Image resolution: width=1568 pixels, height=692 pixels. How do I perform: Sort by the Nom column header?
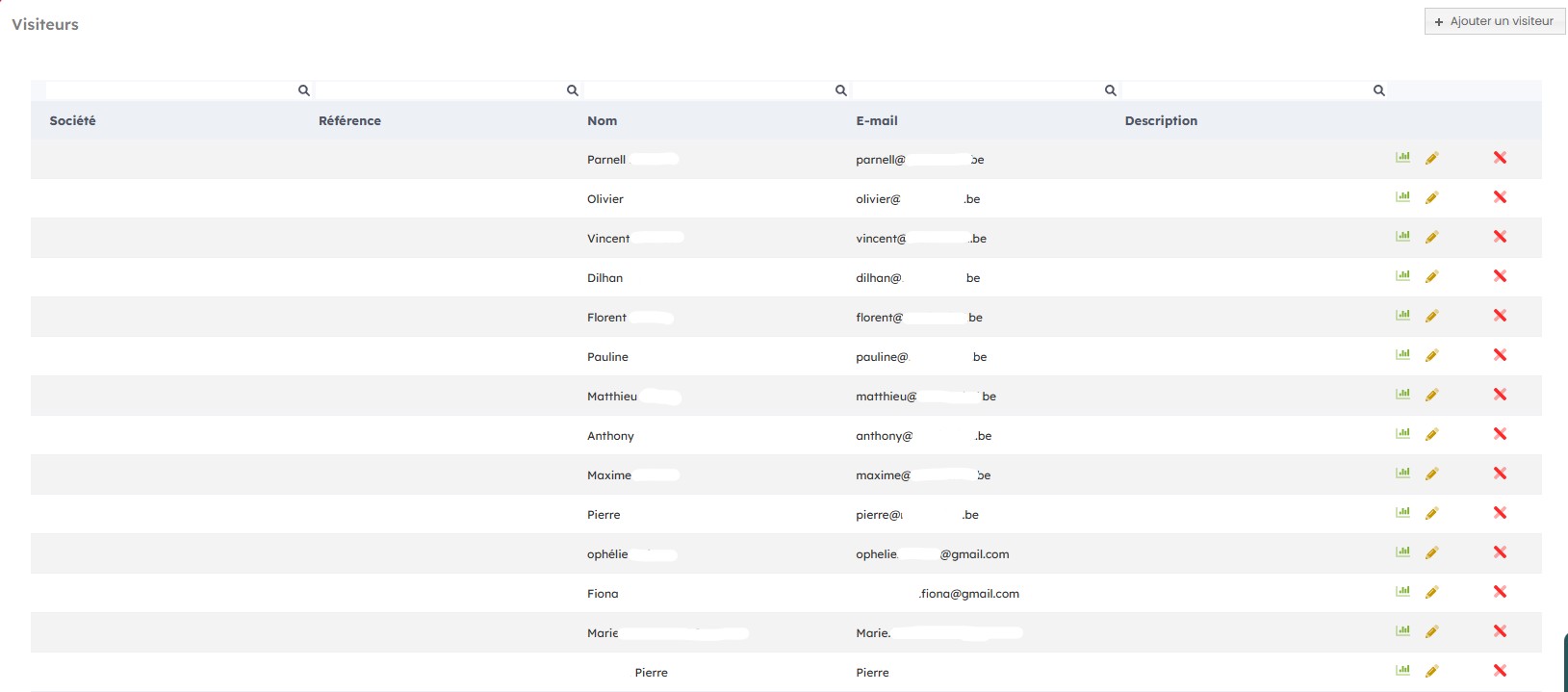[602, 121]
